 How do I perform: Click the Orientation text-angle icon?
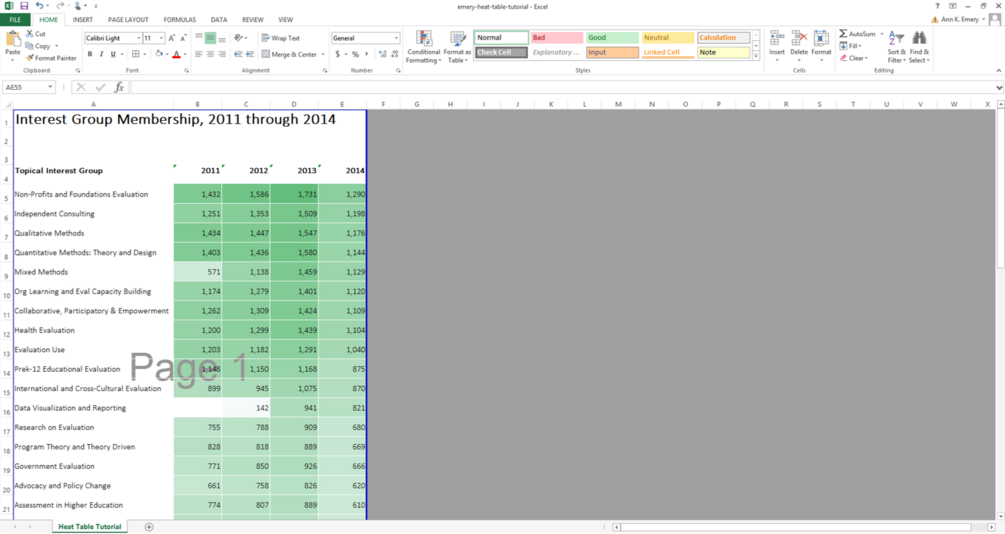238,38
